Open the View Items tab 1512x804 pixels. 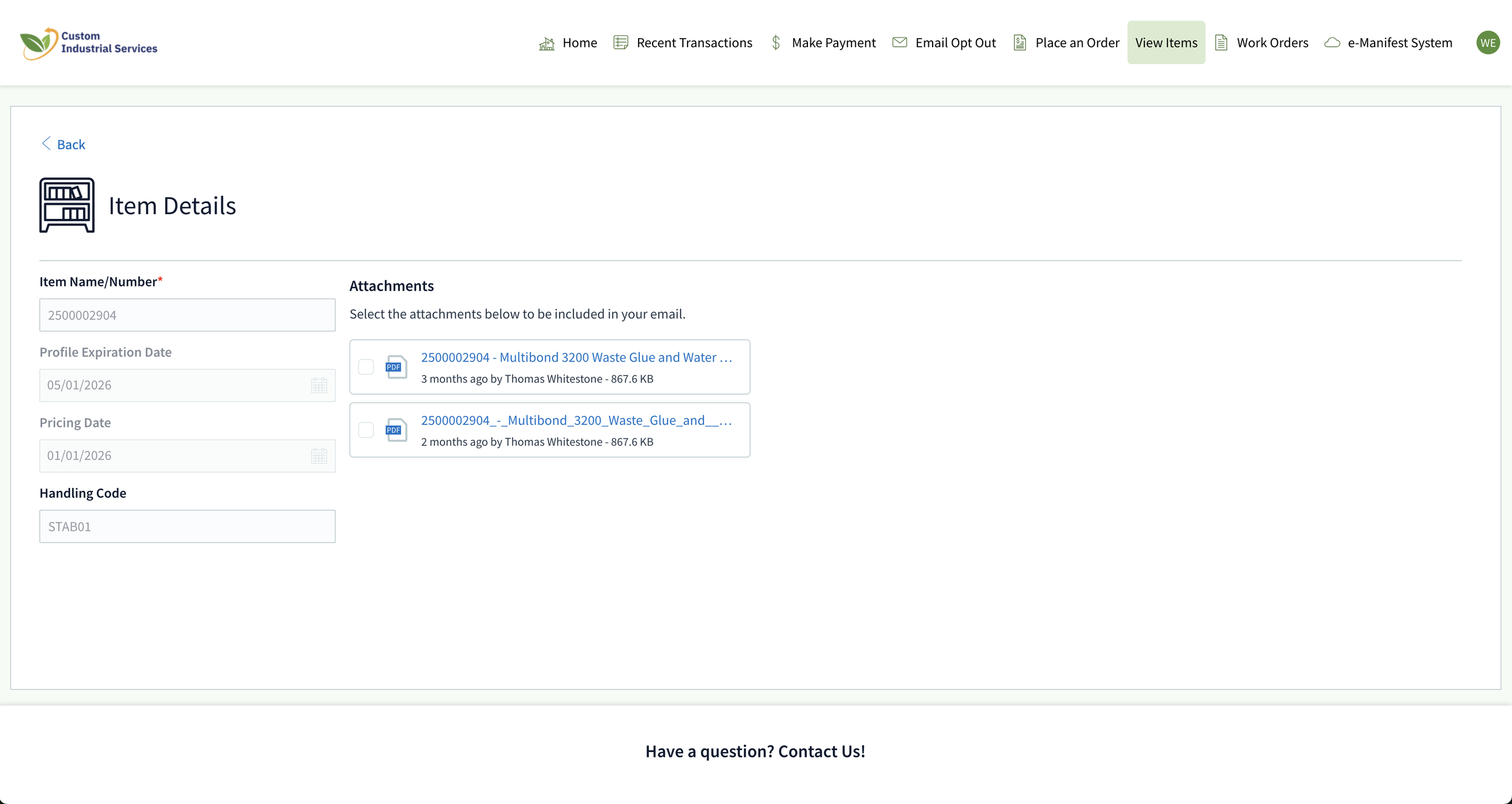click(x=1165, y=43)
